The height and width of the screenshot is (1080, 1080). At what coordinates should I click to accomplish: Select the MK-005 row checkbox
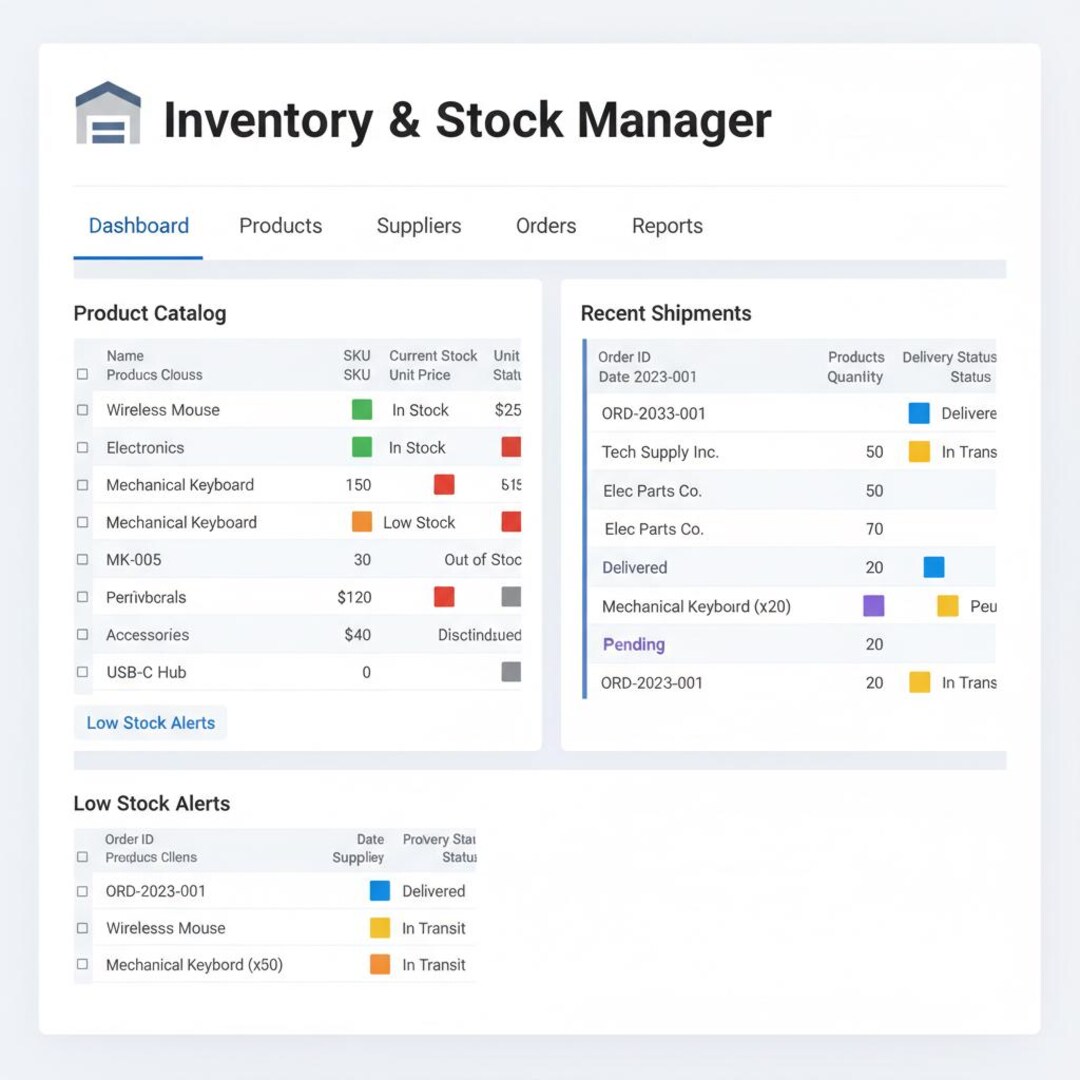pos(83,559)
